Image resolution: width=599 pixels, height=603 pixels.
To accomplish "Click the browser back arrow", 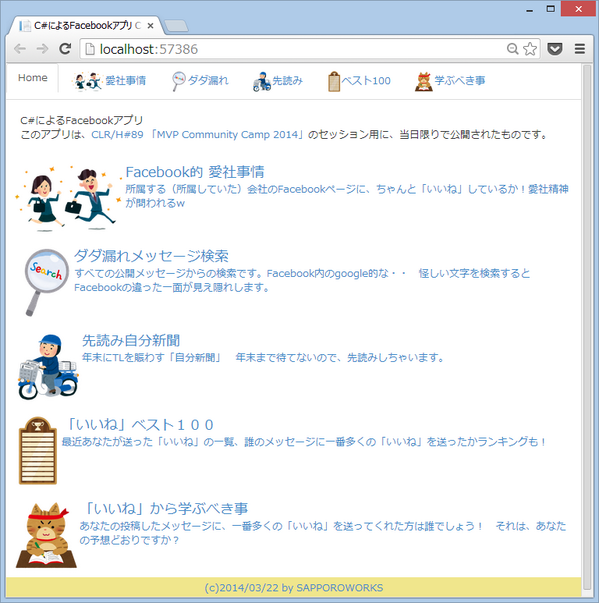I will pyautogui.click(x=20, y=49).
